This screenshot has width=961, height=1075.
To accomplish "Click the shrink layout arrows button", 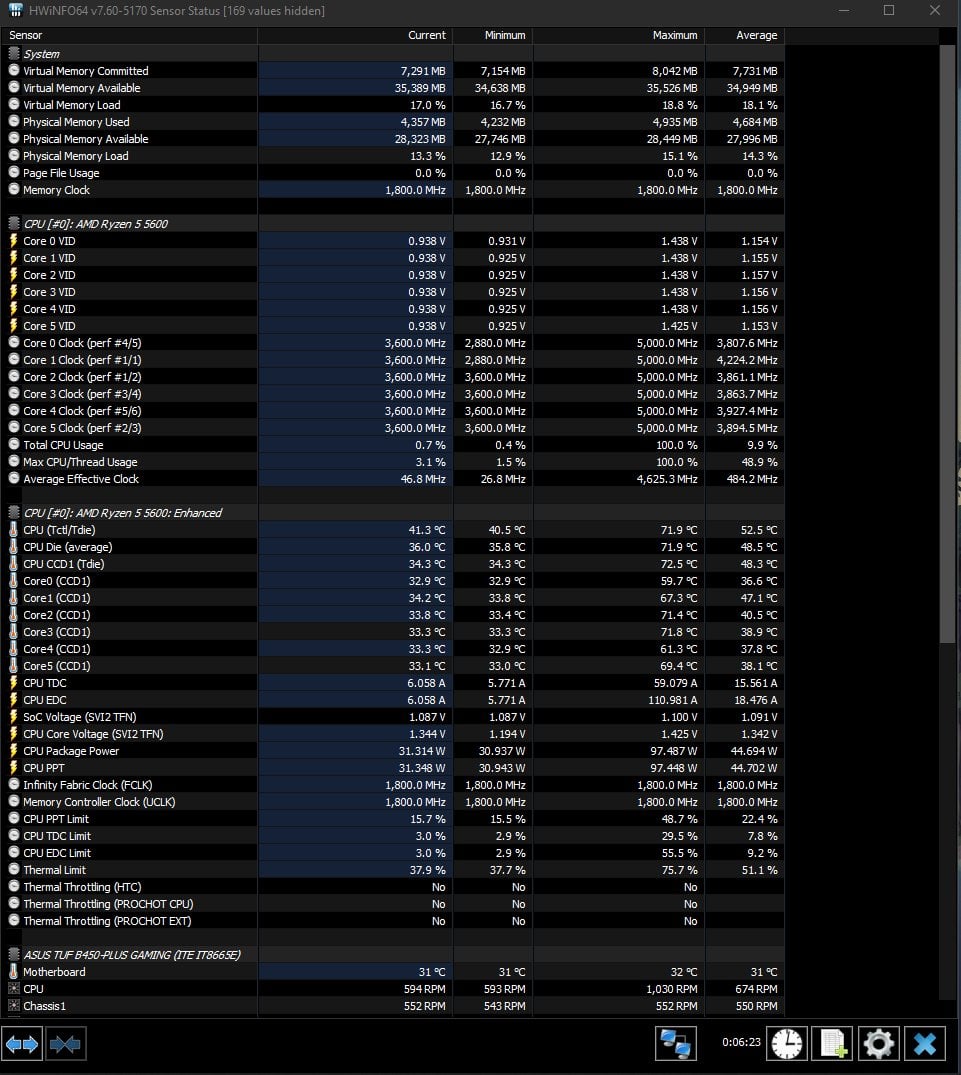I will [x=66, y=1044].
